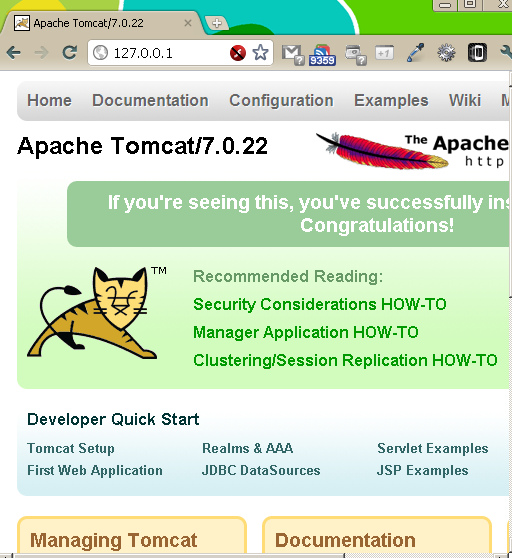512x558 pixels.
Task: Click the Developer Quick Start heading
Action: point(113,419)
